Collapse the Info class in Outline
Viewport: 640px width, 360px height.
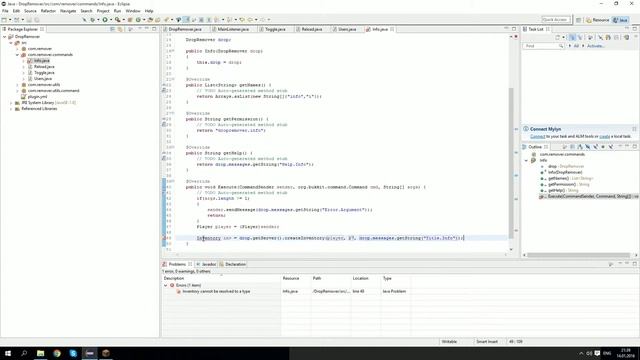point(526,160)
